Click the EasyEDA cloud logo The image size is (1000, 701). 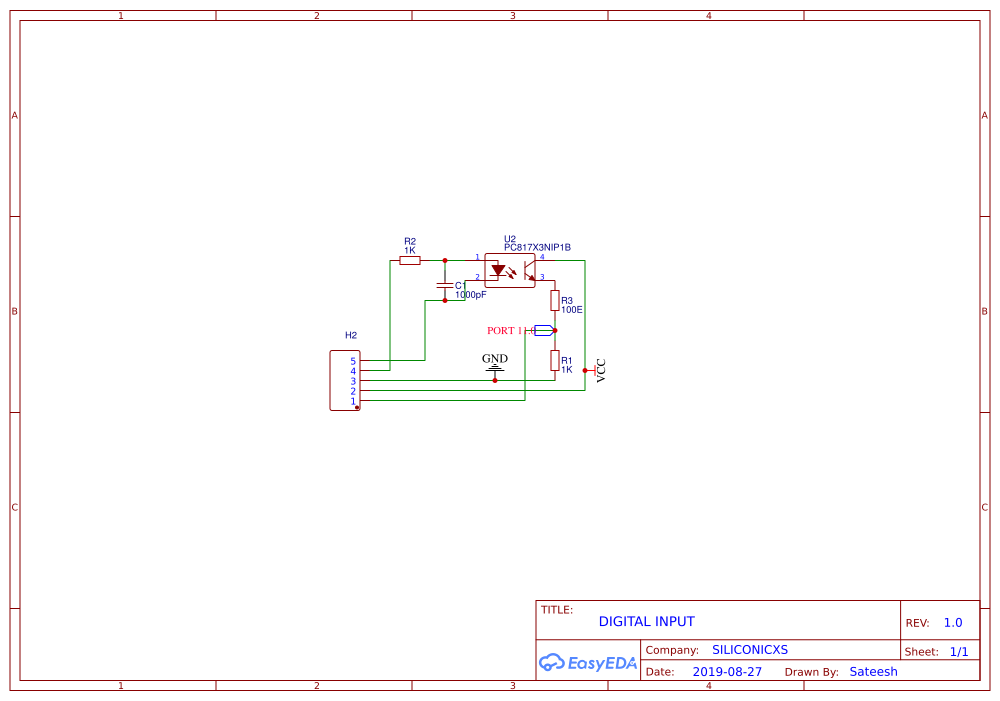pos(553,662)
